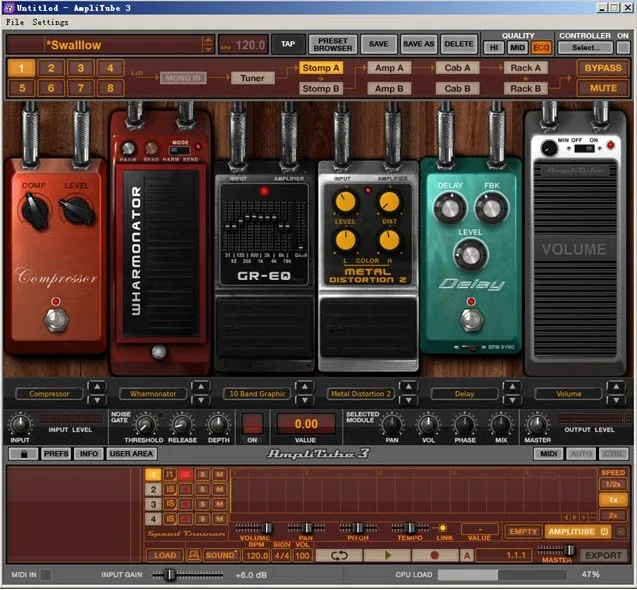
Task: Toggle the BYPASS button
Action: point(603,68)
